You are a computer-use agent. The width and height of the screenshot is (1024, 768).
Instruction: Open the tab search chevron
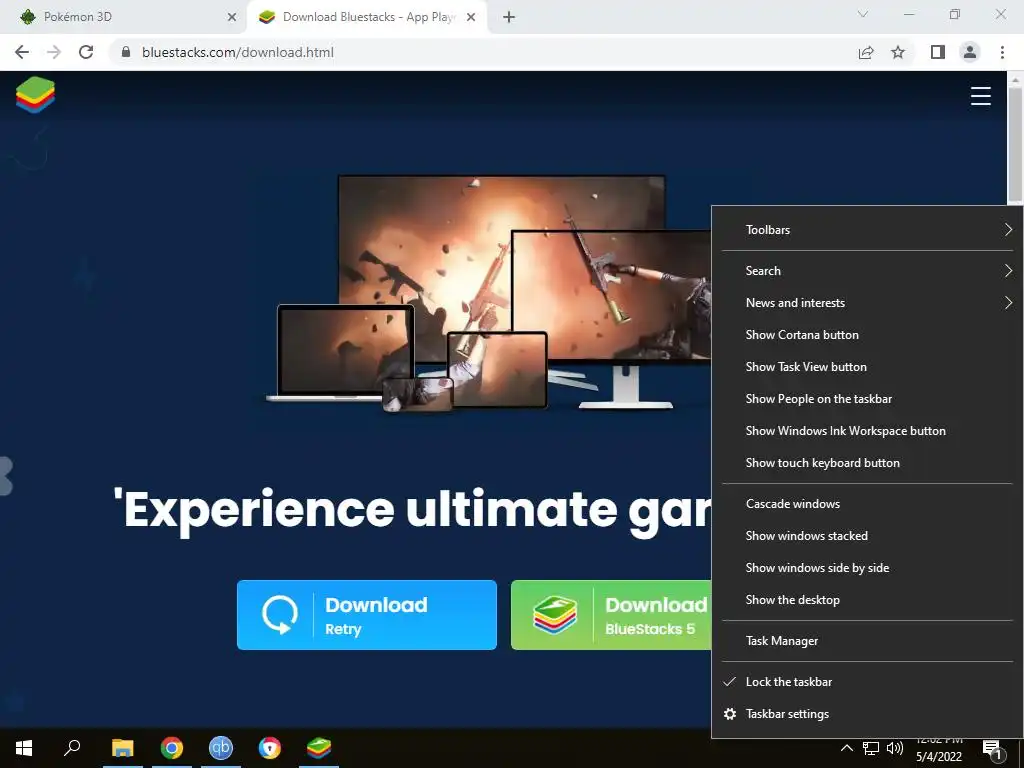tap(863, 14)
